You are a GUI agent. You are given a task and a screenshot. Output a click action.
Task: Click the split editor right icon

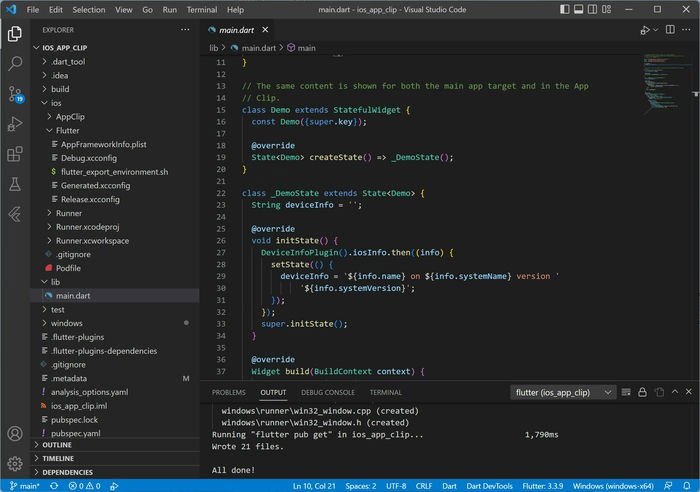(670, 29)
